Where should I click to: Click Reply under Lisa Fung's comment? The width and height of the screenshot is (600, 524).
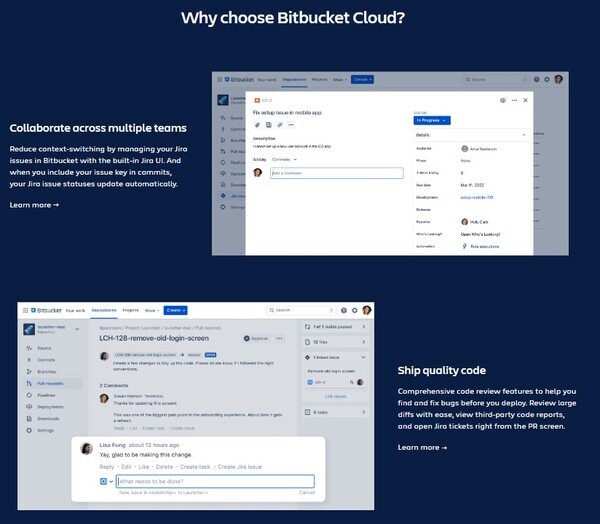click(x=107, y=467)
